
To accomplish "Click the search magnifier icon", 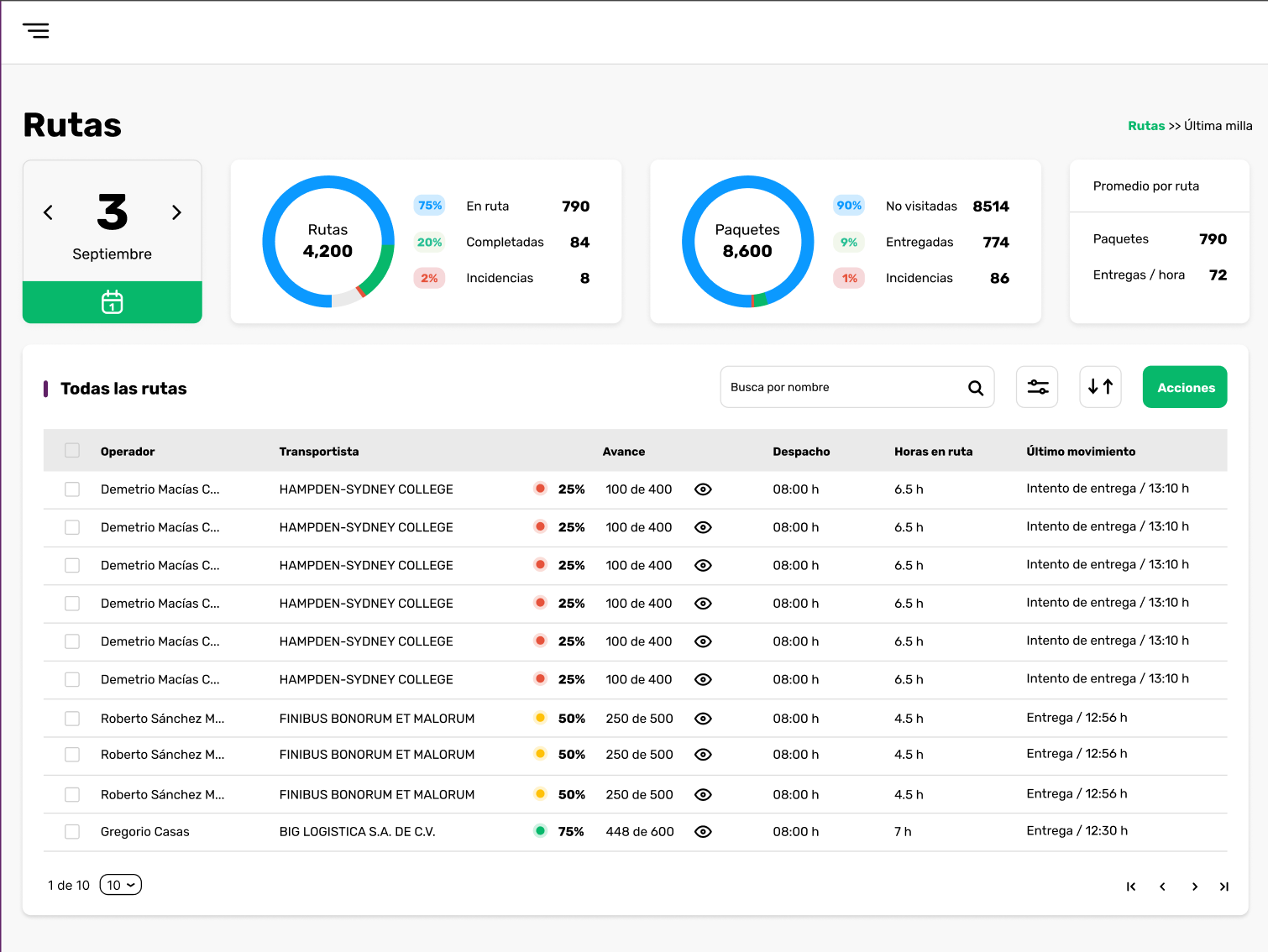I will click(x=976, y=388).
